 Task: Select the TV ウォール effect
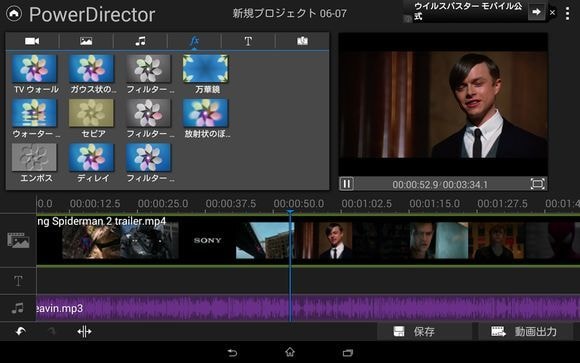point(35,74)
